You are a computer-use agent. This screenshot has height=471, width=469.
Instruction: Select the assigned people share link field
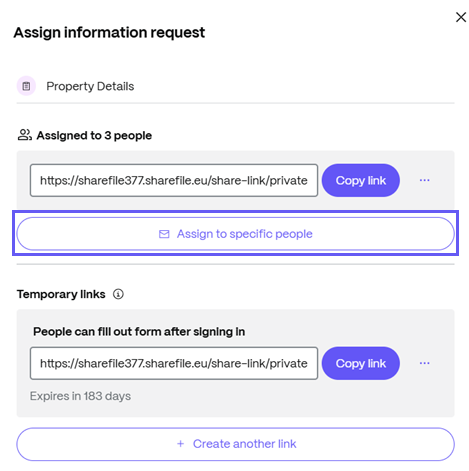click(174, 180)
